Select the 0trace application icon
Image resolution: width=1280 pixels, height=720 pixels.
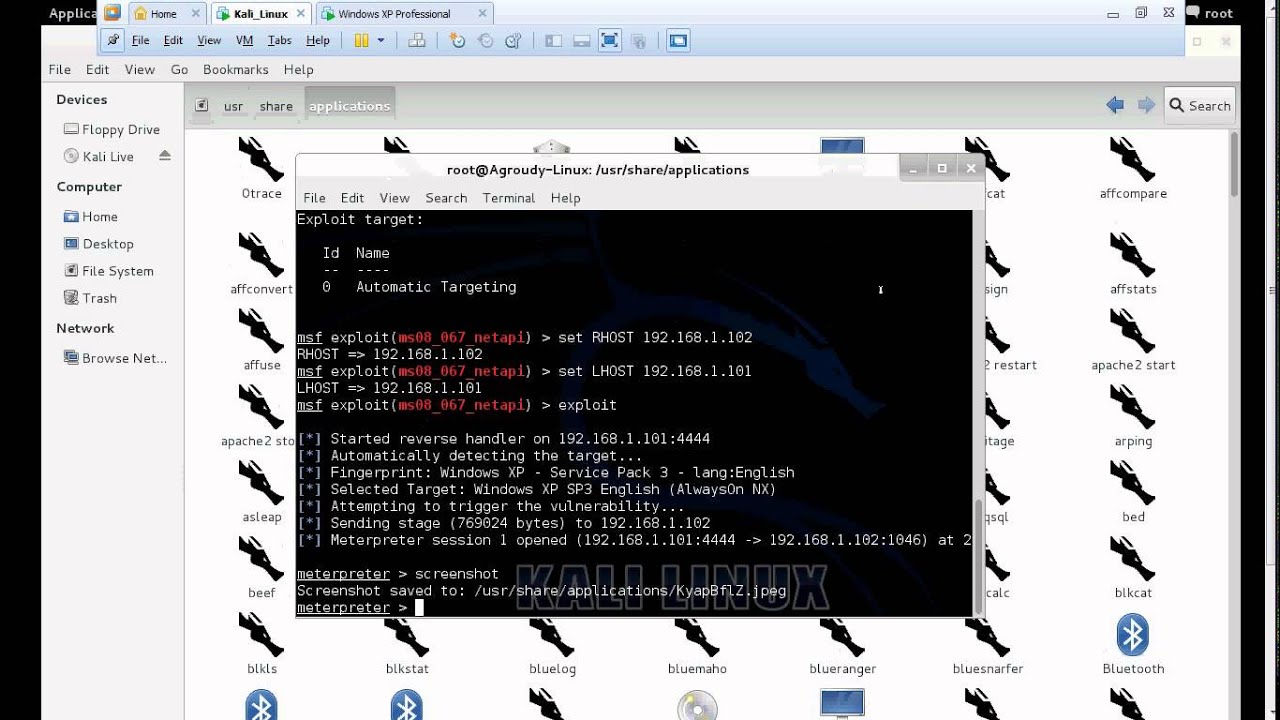coord(262,160)
